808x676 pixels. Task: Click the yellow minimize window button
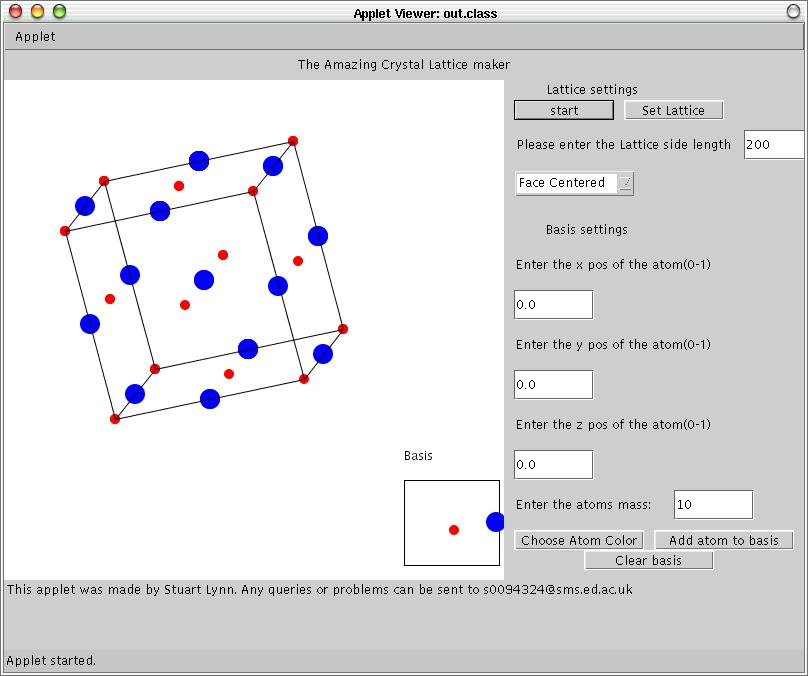coord(37,12)
